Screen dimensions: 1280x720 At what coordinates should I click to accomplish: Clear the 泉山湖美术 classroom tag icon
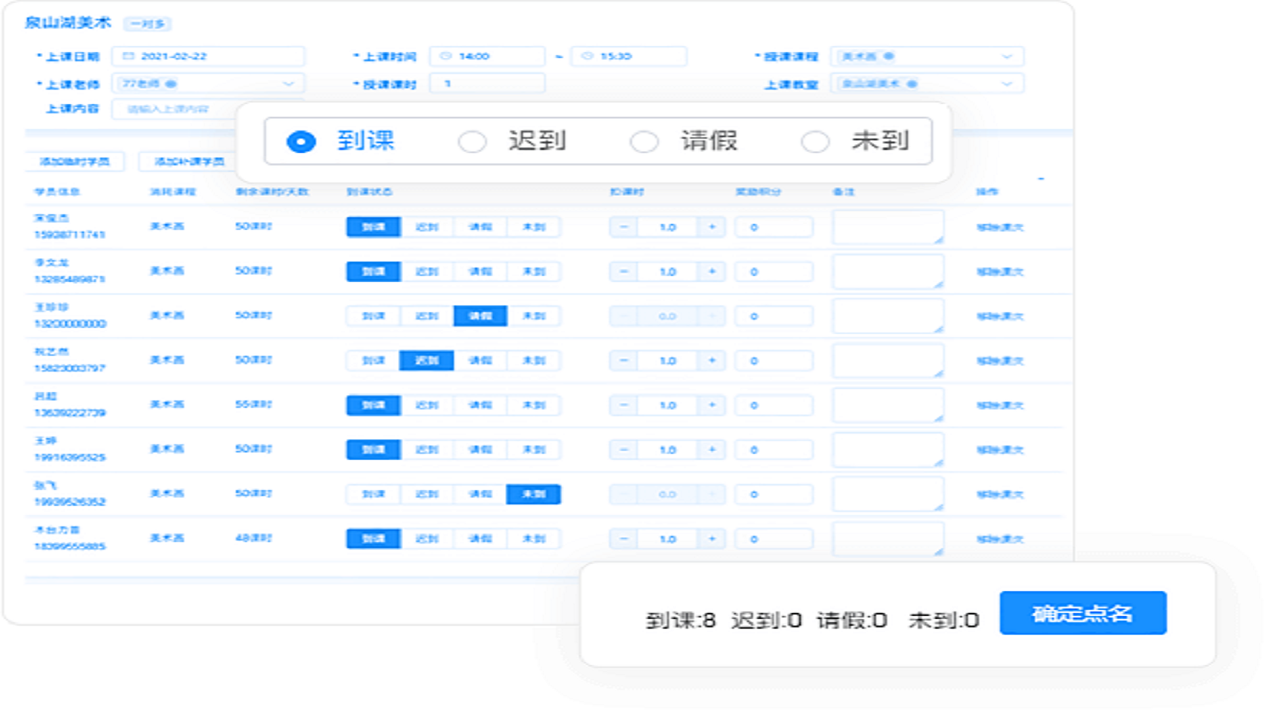tap(911, 84)
